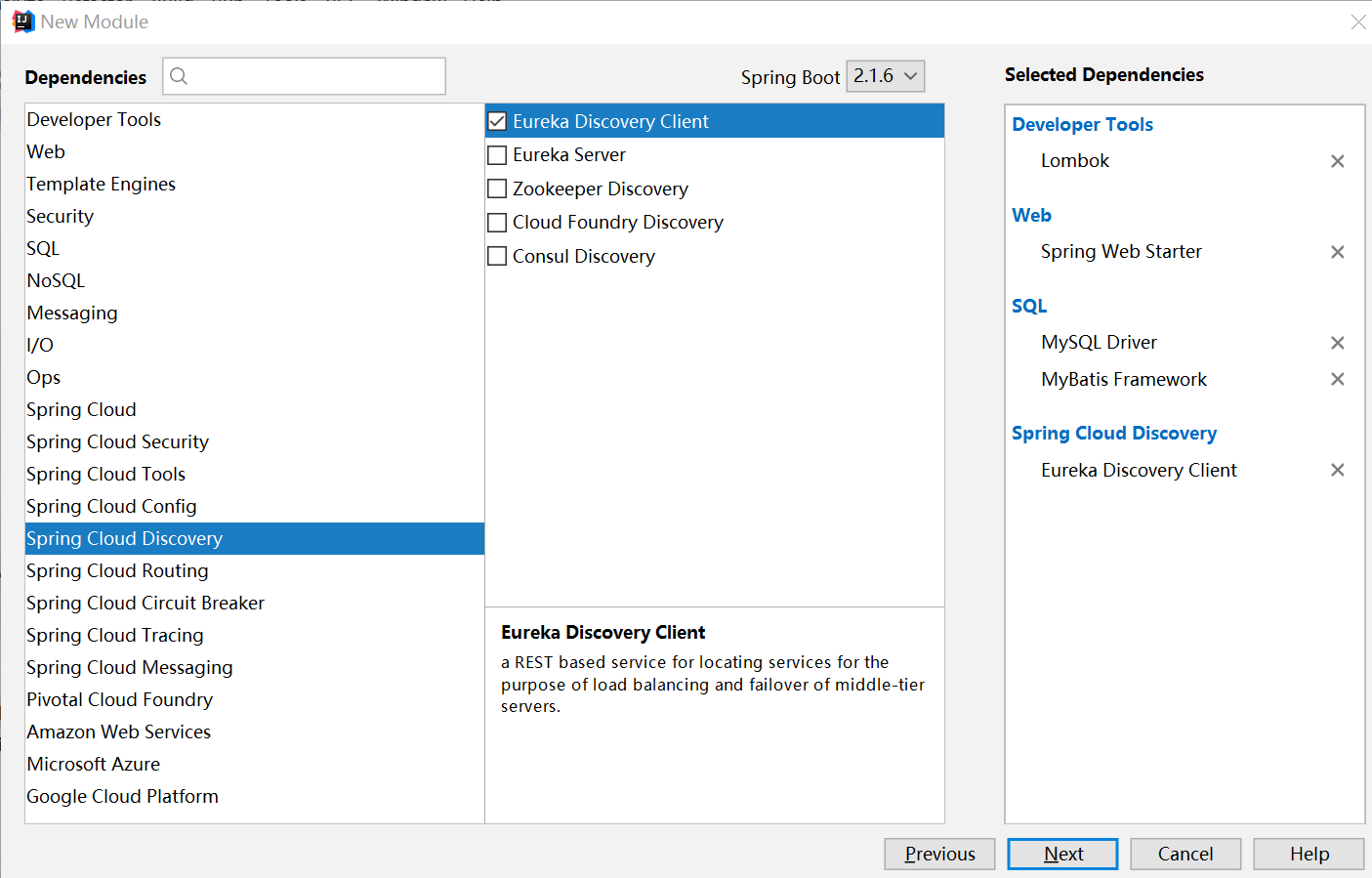This screenshot has width=1372, height=878.
Task: Remove Spring Web Starter dependency
Action: (1338, 252)
